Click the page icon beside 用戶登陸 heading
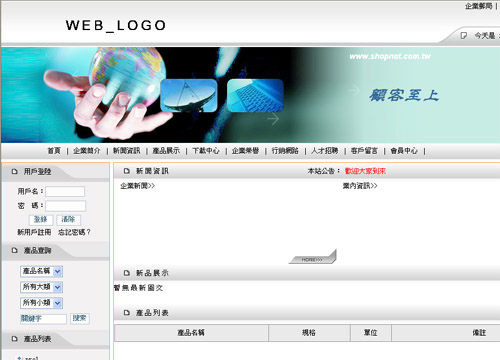This screenshot has width=500, height=360. click(14, 172)
